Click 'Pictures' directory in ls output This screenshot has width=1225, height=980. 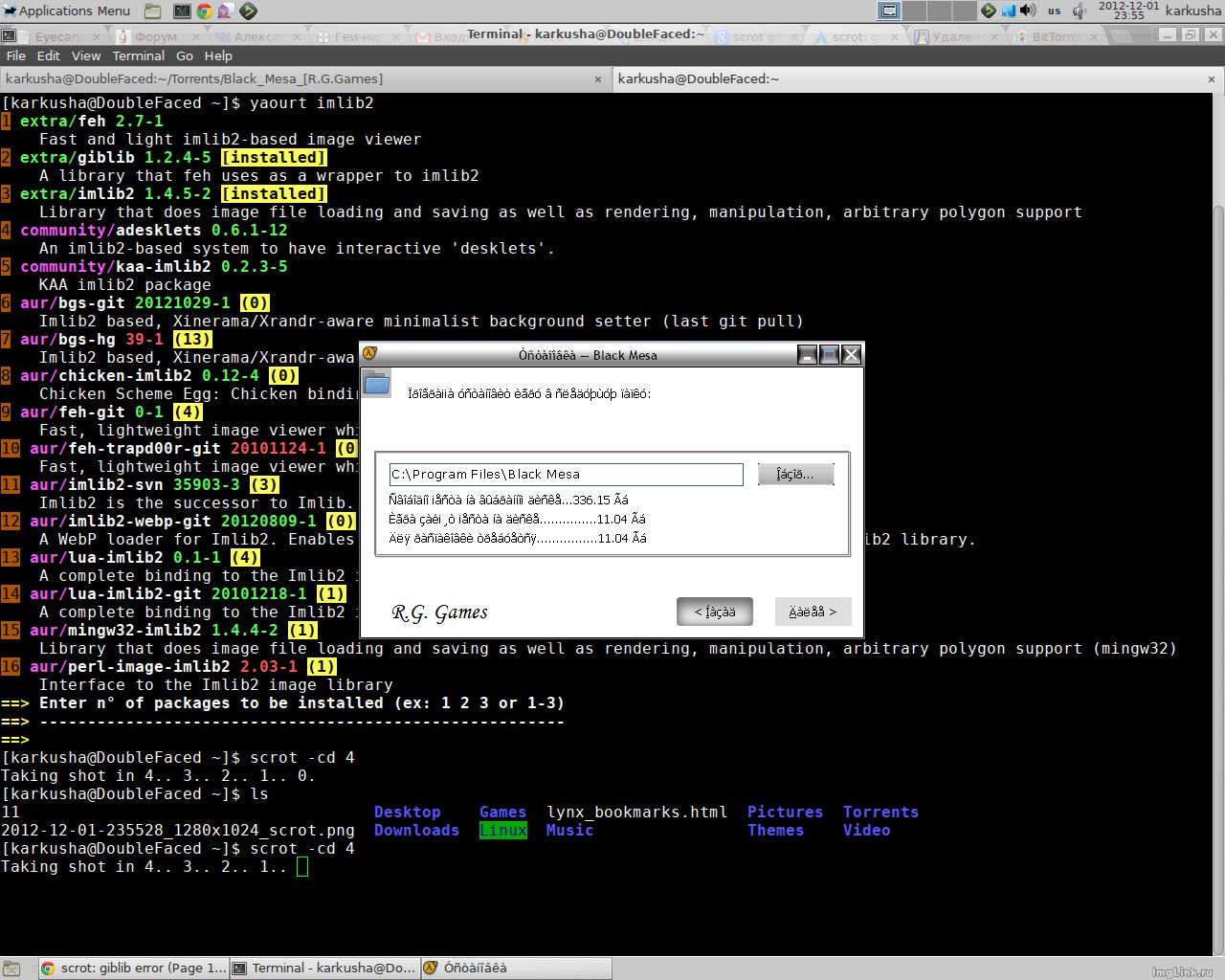[x=786, y=812]
